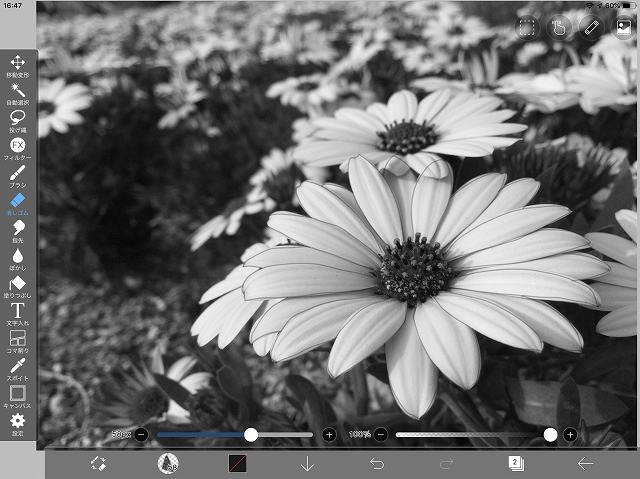Tap the clock in the status bar

click(12, 5)
